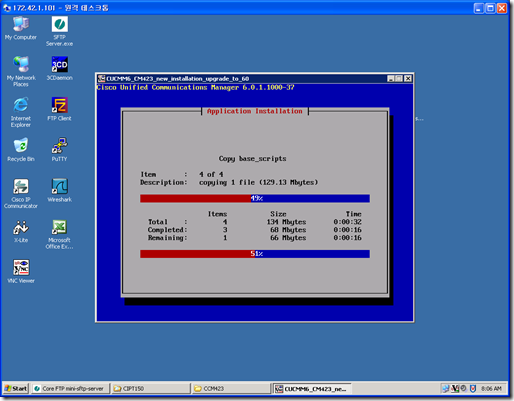Click remaining size 66 Mbytes
This screenshot has width=514, height=401.
coord(288,238)
